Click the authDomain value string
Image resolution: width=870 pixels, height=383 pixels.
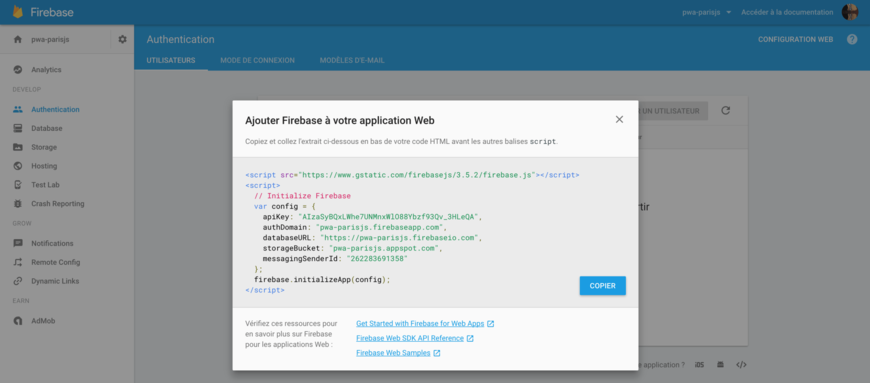380,227
